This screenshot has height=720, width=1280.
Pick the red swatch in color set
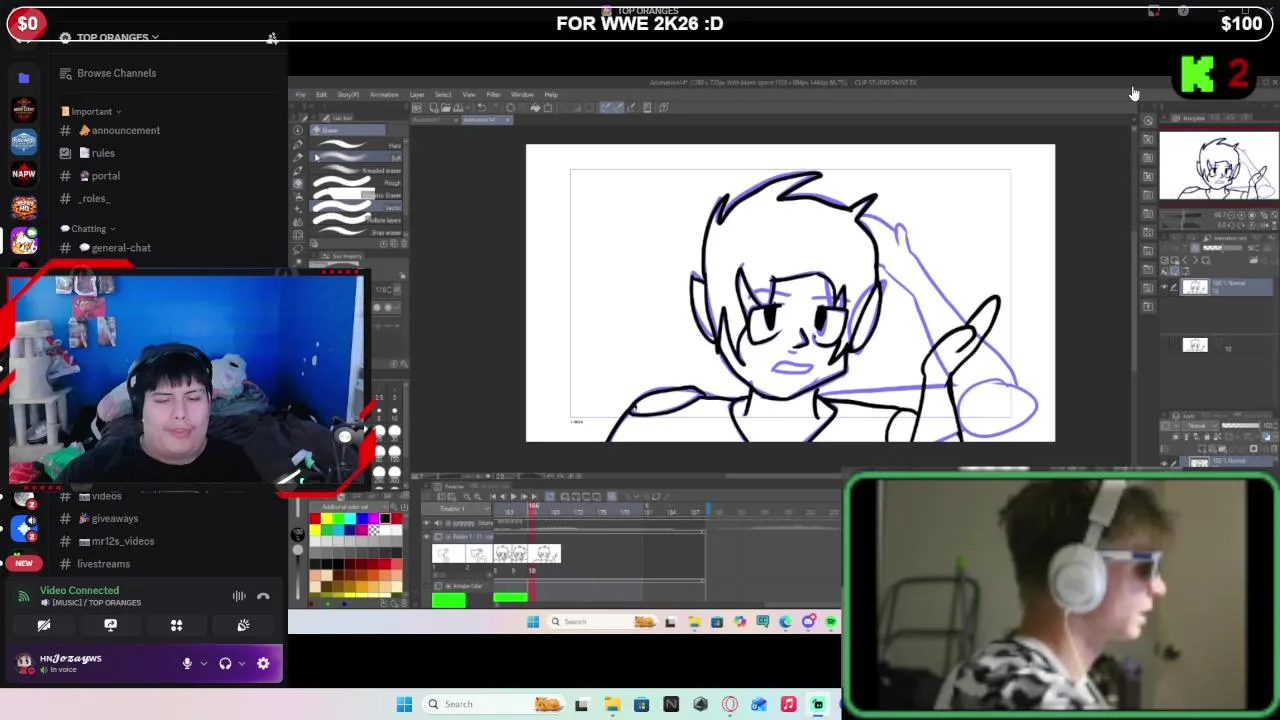click(x=314, y=519)
